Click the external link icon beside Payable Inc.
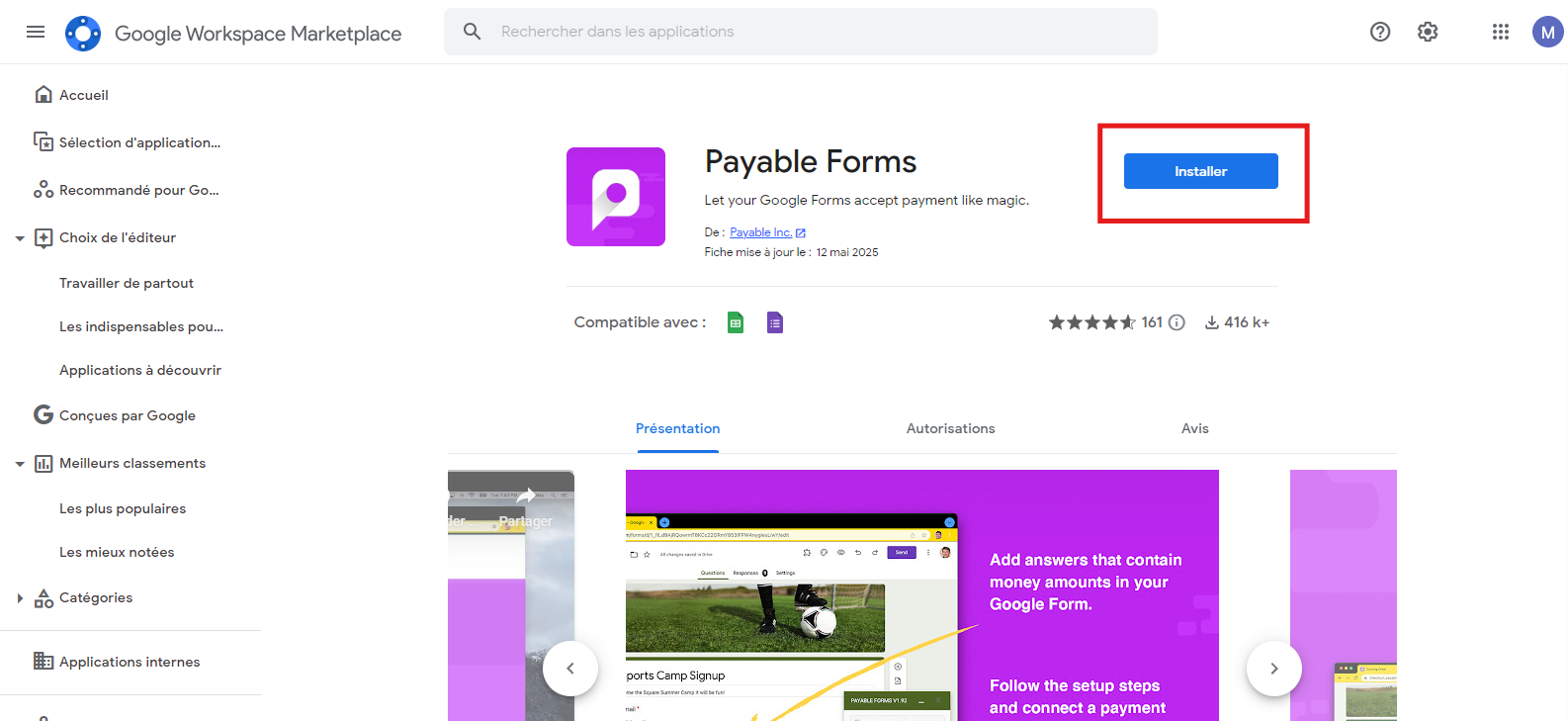 tap(801, 233)
